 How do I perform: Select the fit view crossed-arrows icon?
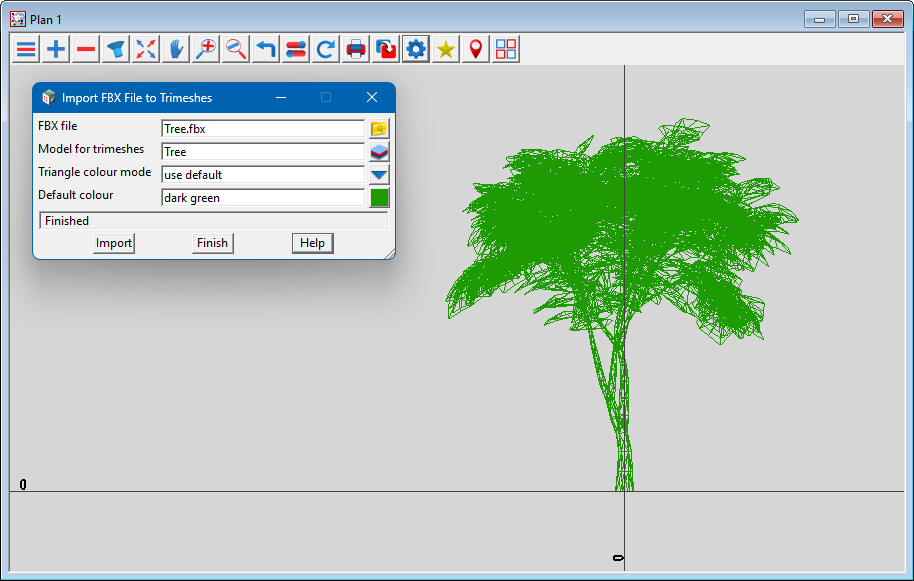tap(146, 49)
